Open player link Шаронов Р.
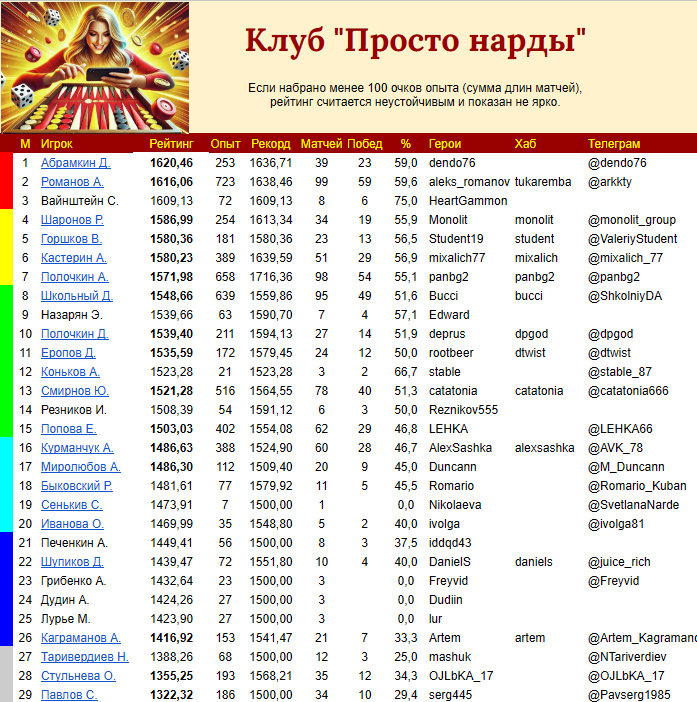 coord(72,220)
